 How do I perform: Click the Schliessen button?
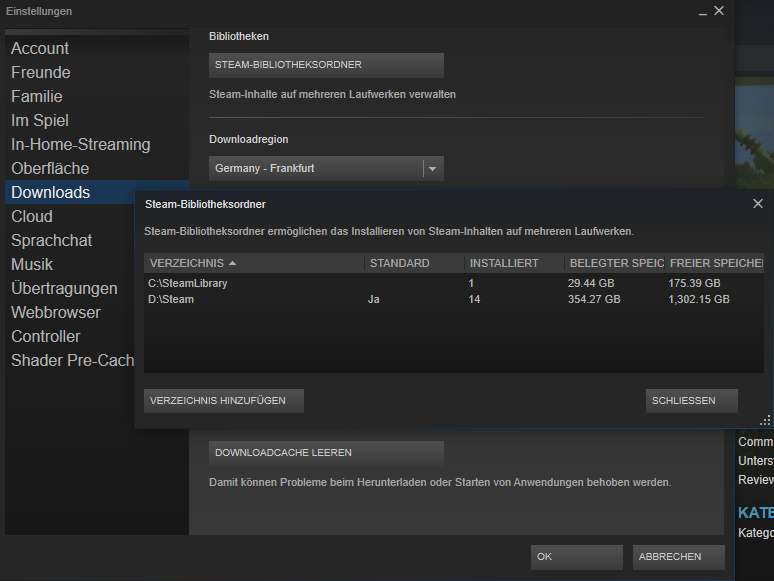pyautogui.click(x=692, y=401)
